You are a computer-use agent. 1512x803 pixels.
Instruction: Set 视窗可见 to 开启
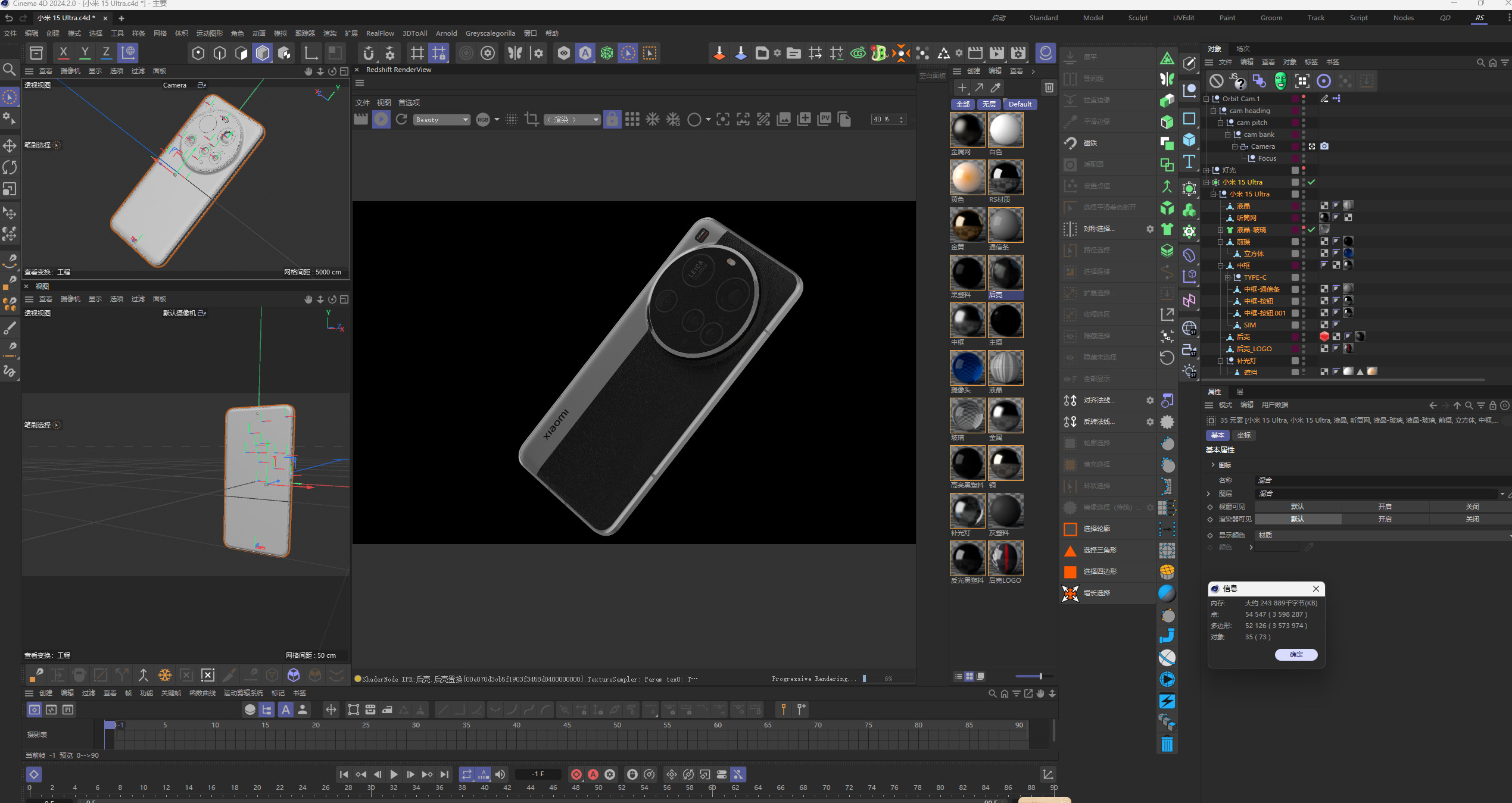1385,507
